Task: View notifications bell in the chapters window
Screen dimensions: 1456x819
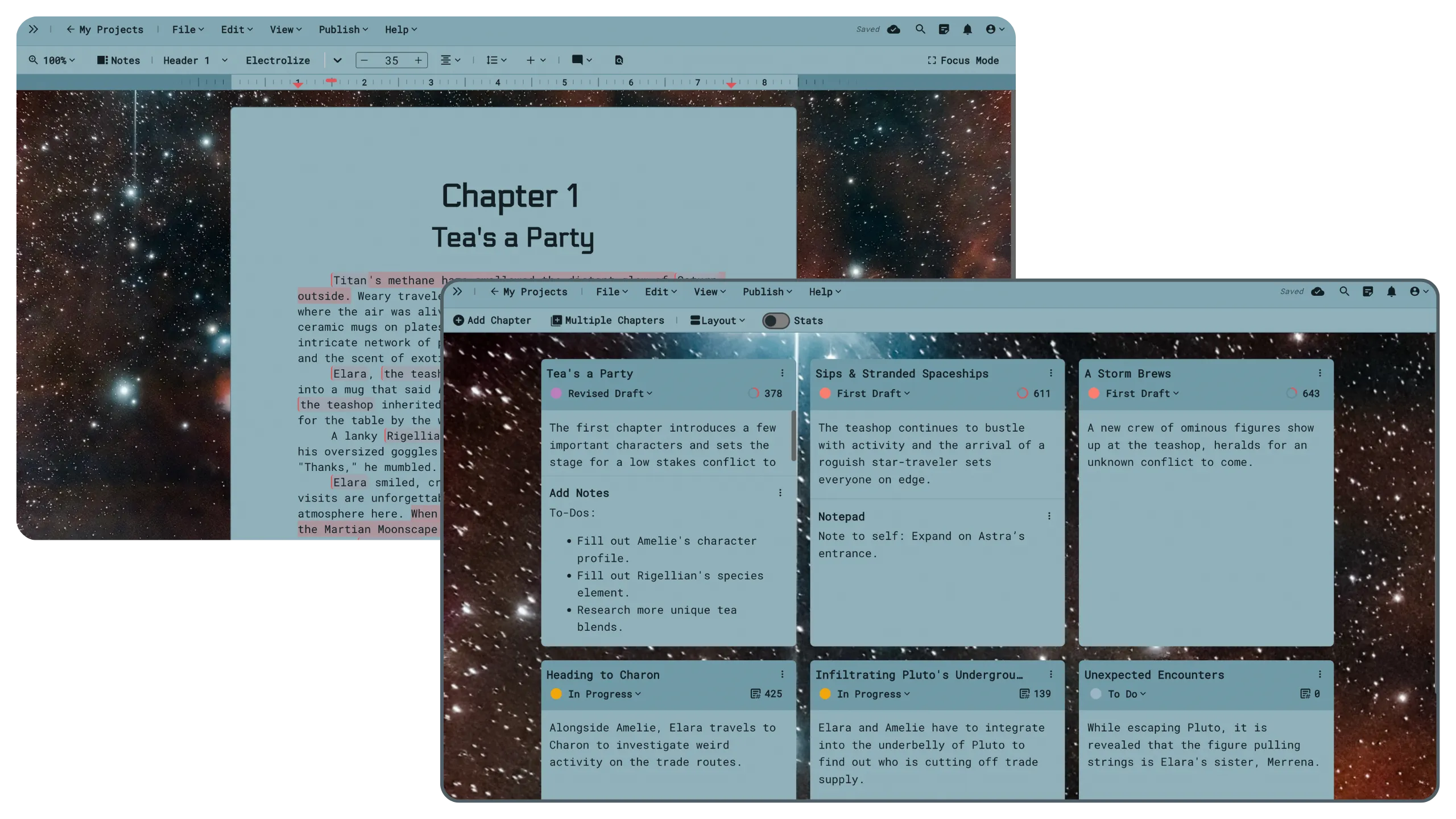Action: click(1391, 291)
